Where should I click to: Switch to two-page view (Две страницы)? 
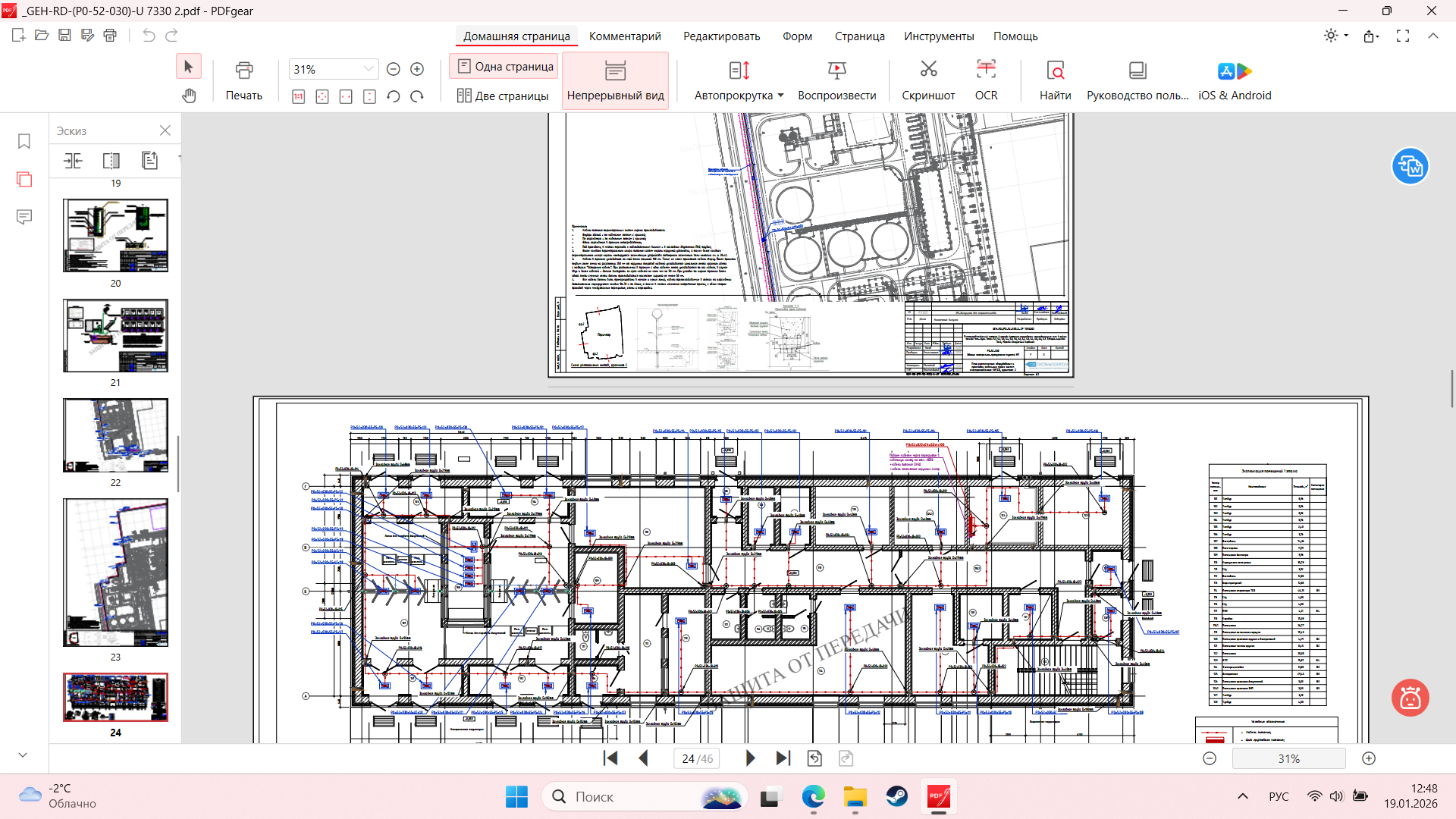pos(503,96)
